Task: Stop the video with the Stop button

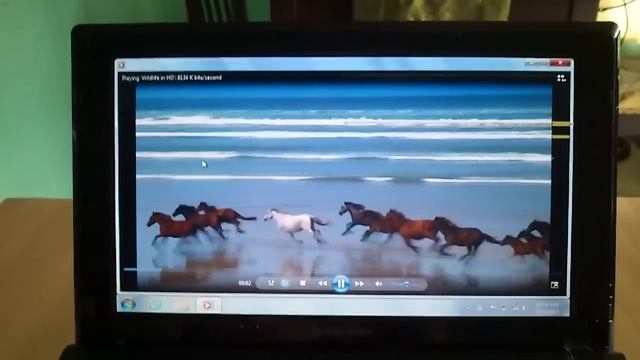Action: point(302,283)
